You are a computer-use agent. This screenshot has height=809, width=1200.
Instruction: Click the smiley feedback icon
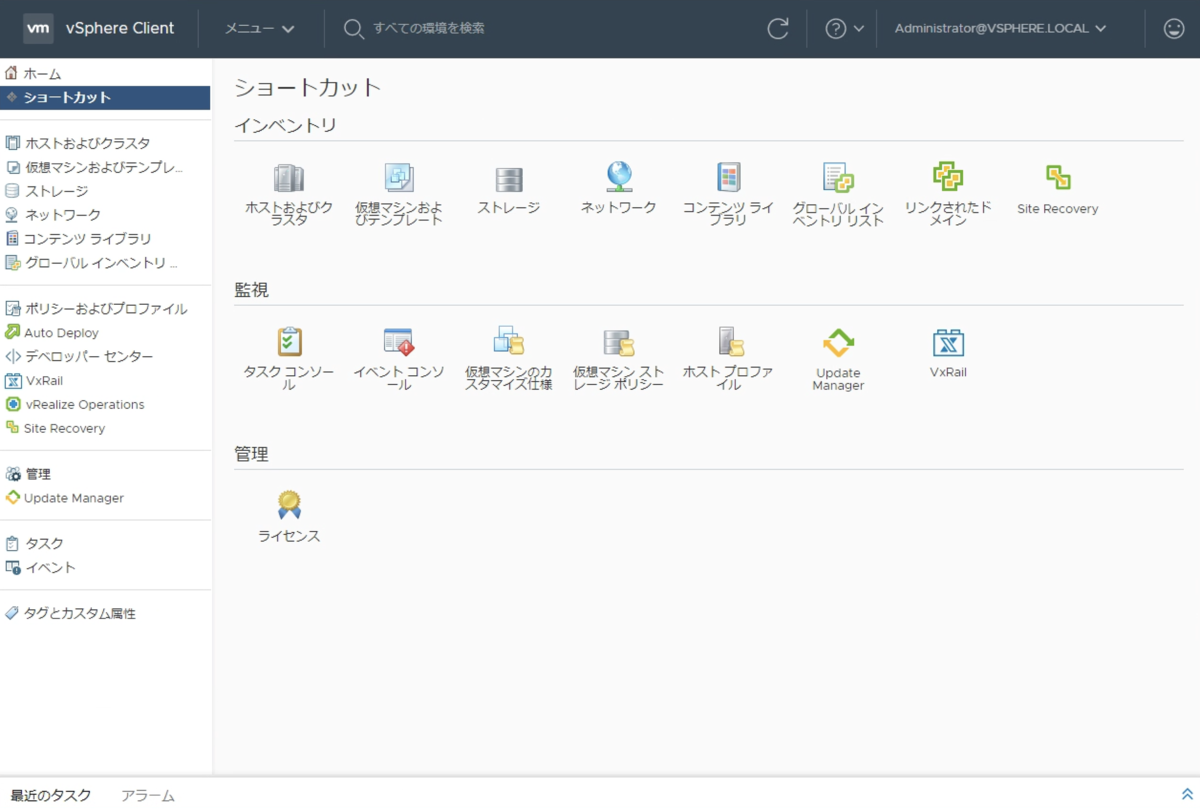(x=1174, y=29)
